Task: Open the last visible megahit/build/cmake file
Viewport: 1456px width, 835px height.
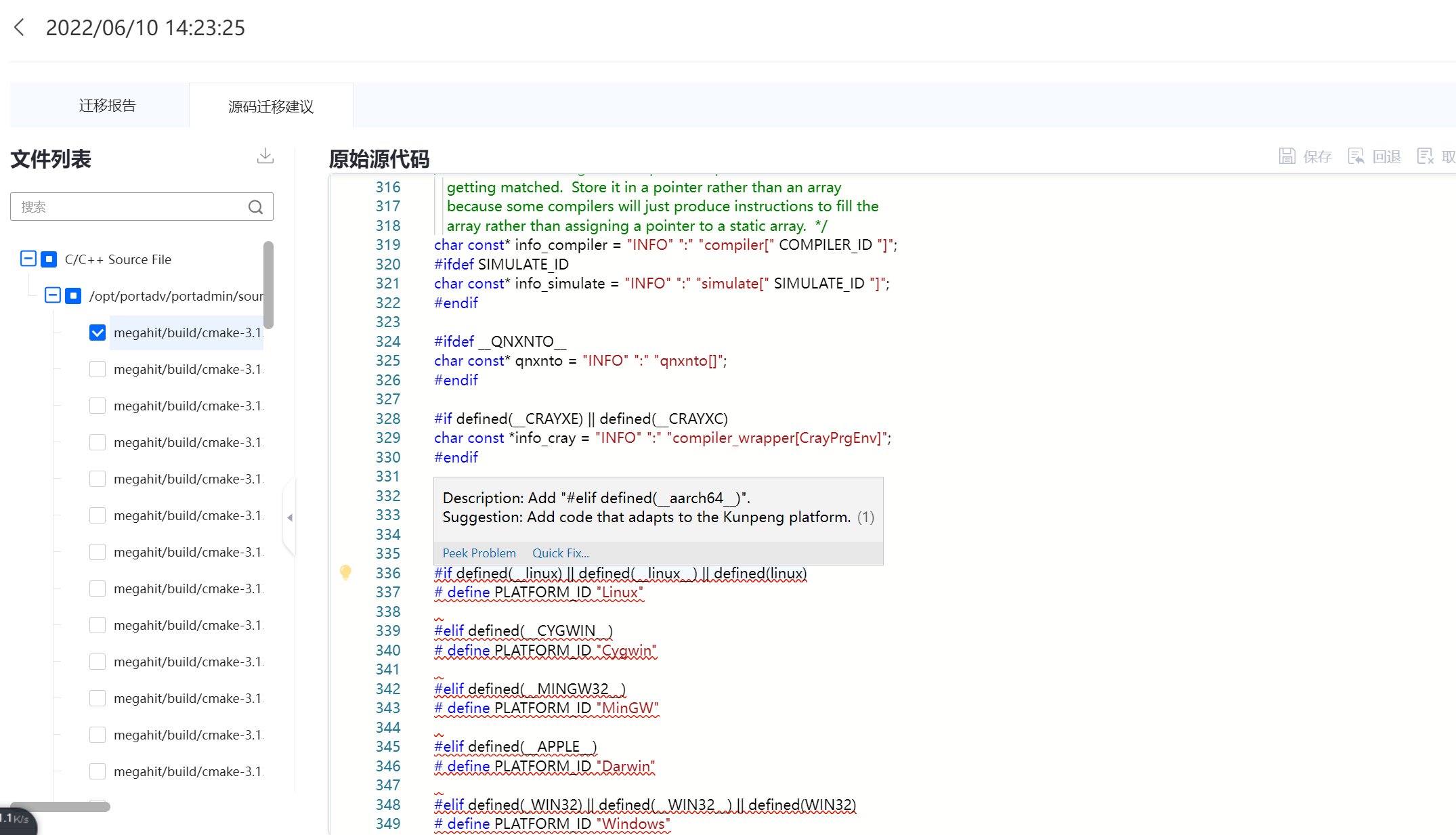Action: [188, 771]
